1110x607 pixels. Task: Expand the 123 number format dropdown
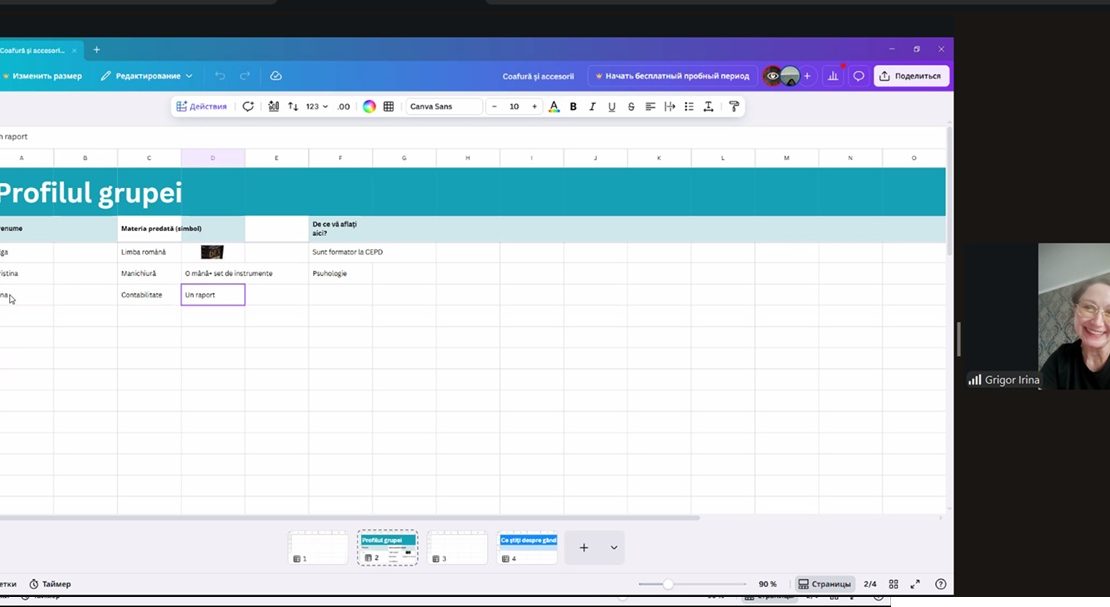click(317, 106)
